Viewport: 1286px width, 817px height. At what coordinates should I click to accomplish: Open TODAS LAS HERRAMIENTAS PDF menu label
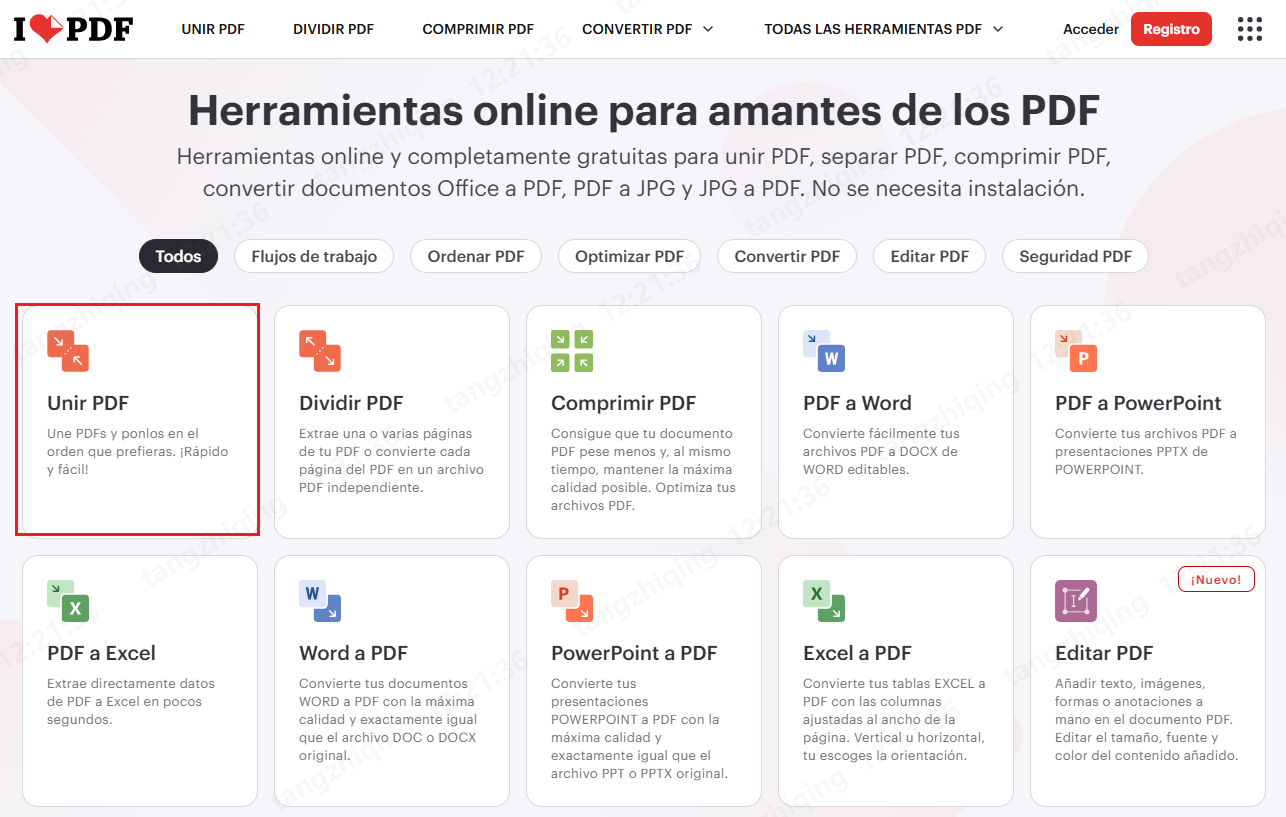click(x=873, y=29)
